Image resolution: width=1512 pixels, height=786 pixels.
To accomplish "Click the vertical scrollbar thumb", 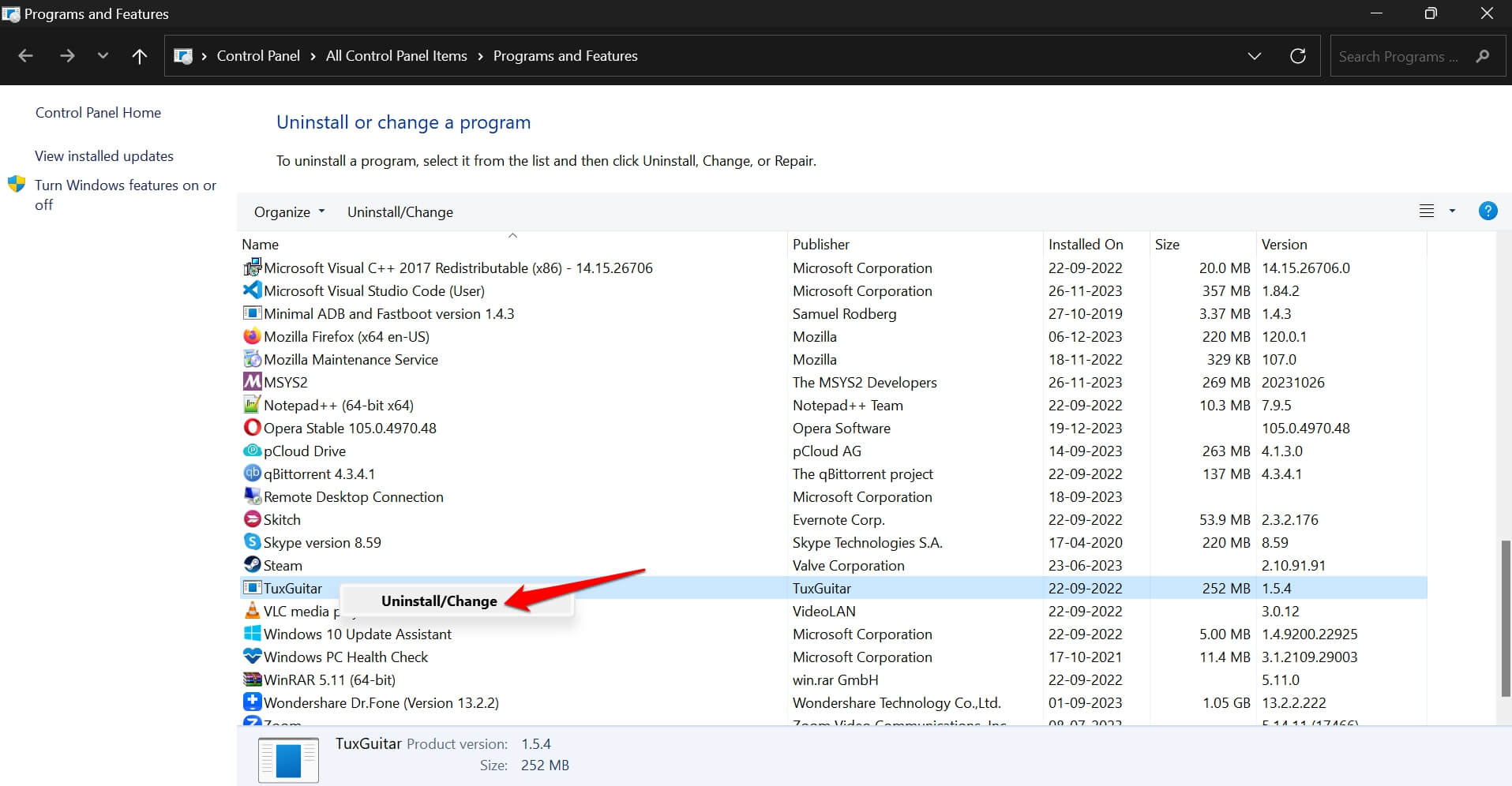I will click(x=1505, y=618).
